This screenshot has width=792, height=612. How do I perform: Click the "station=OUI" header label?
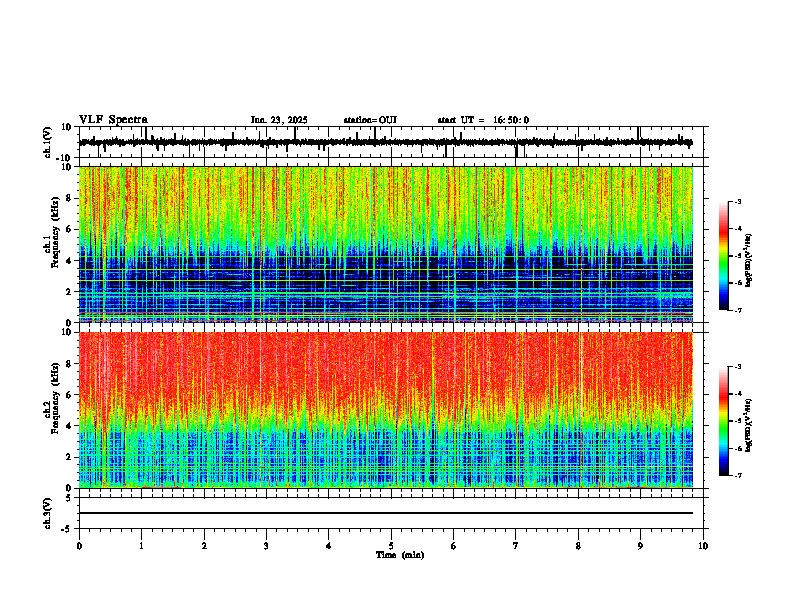[x=370, y=120]
